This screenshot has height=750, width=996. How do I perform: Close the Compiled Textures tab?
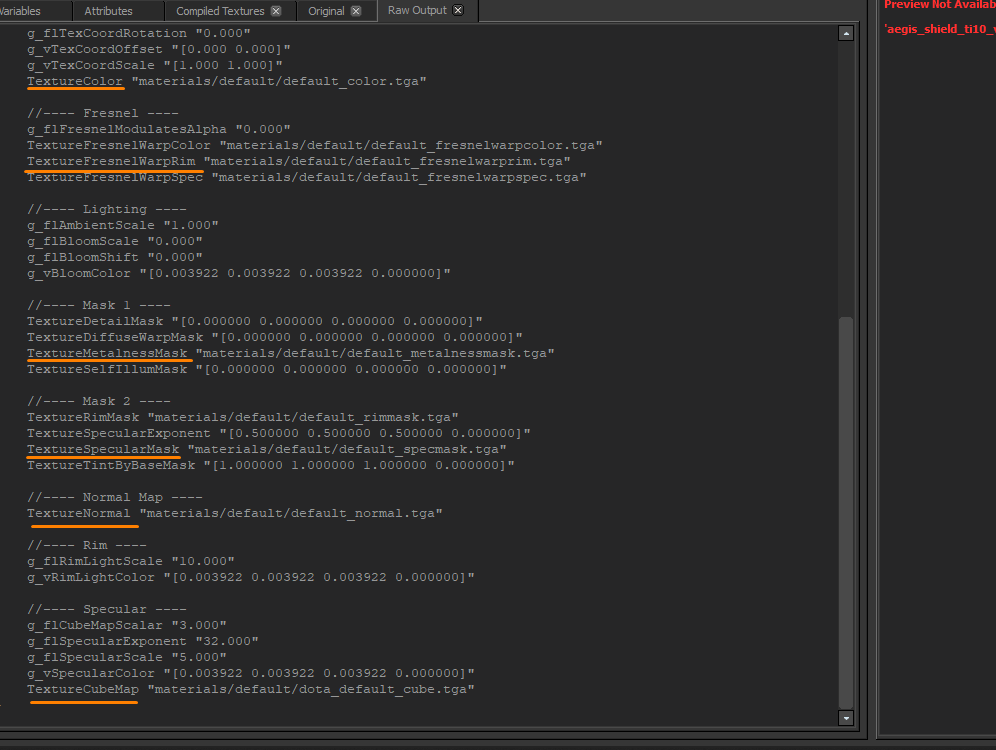click(x=276, y=11)
